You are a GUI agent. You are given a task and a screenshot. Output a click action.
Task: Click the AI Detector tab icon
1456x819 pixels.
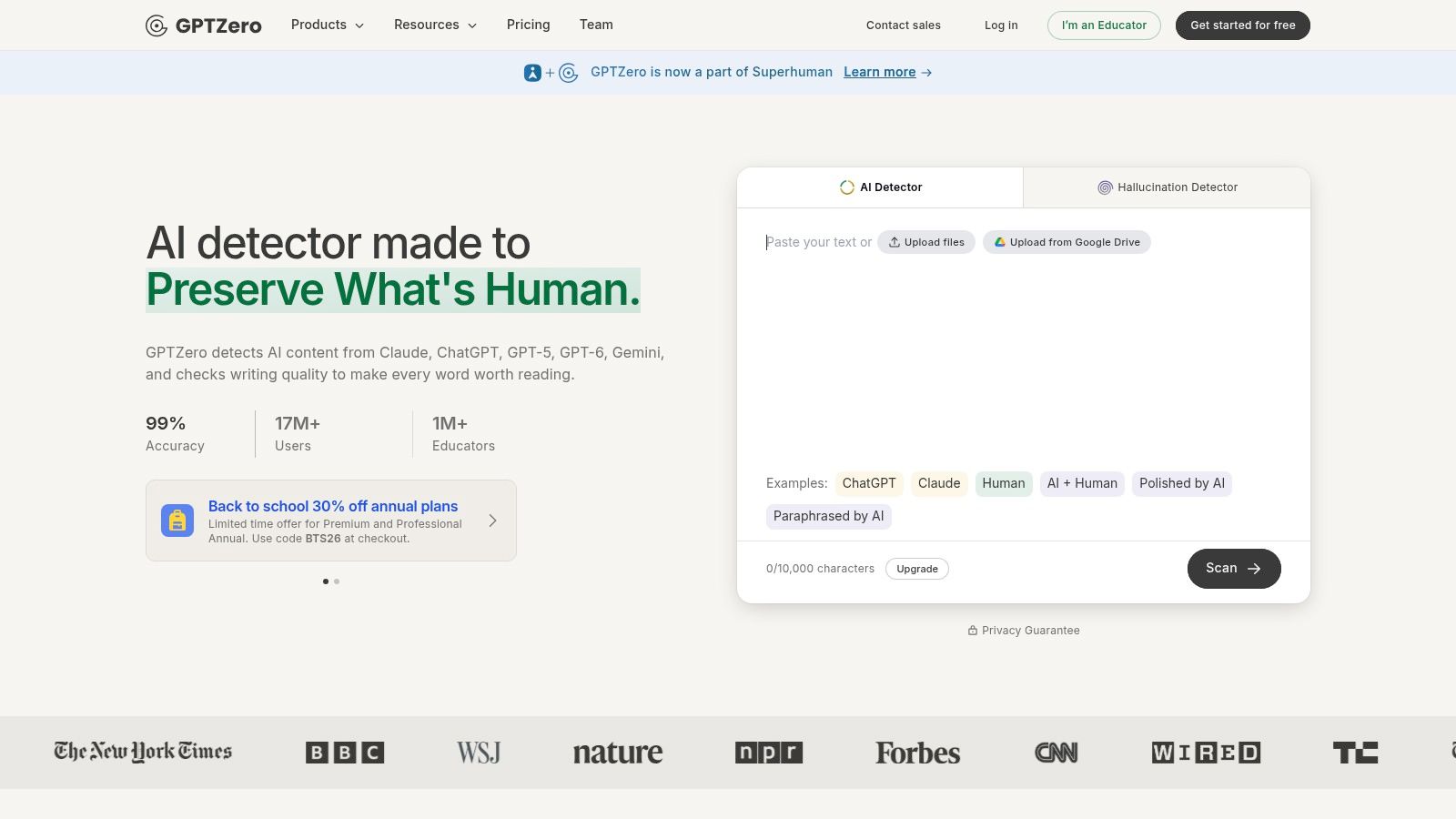pos(846,187)
